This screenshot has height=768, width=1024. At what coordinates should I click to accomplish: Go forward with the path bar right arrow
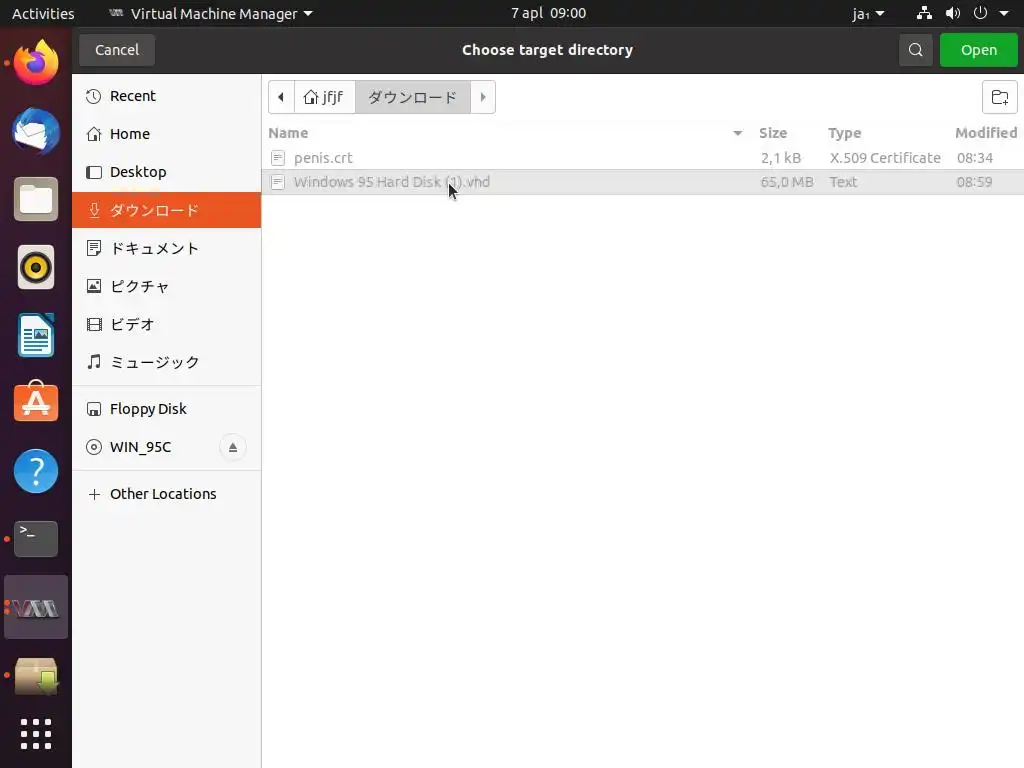pos(483,97)
